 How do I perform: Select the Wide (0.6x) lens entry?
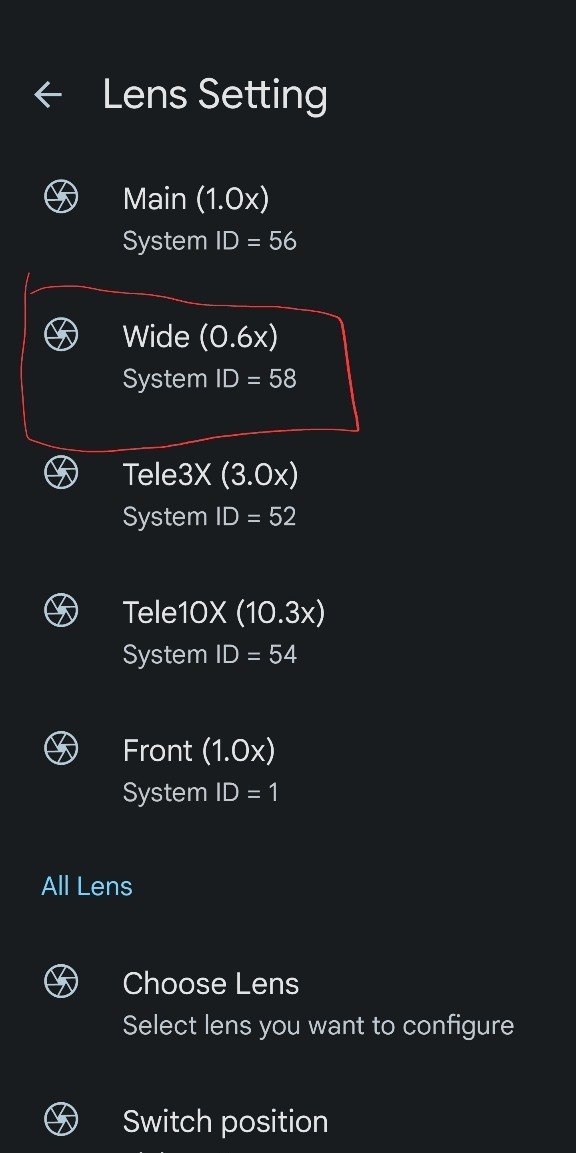pos(288,357)
